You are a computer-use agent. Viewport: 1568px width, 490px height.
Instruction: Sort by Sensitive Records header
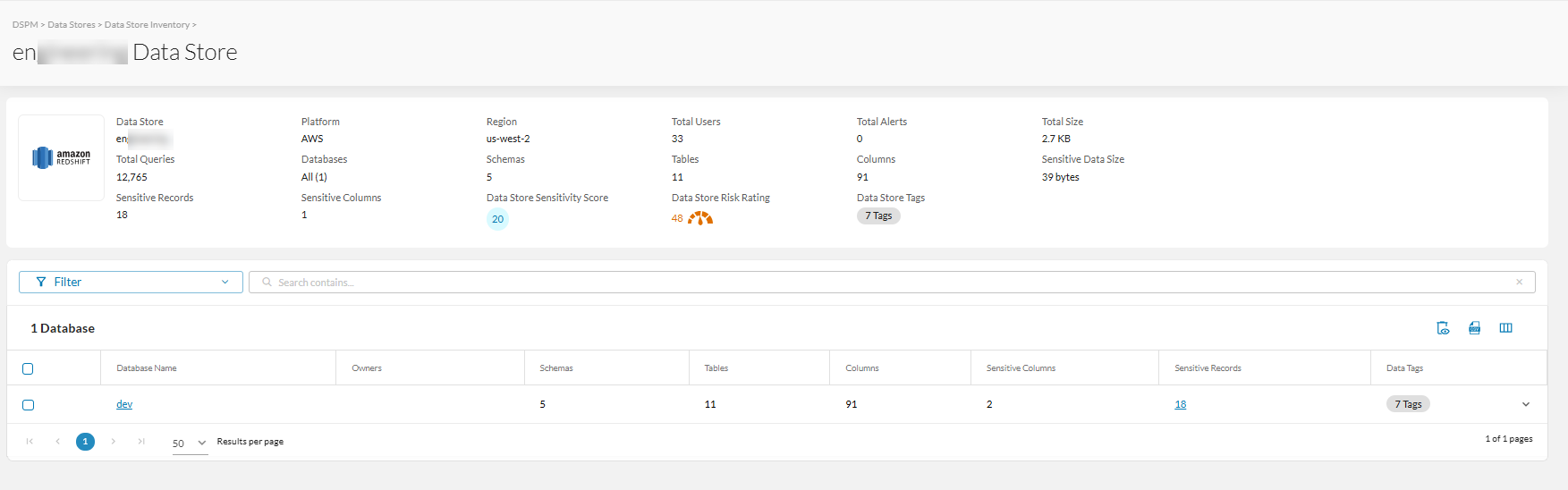(1208, 368)
